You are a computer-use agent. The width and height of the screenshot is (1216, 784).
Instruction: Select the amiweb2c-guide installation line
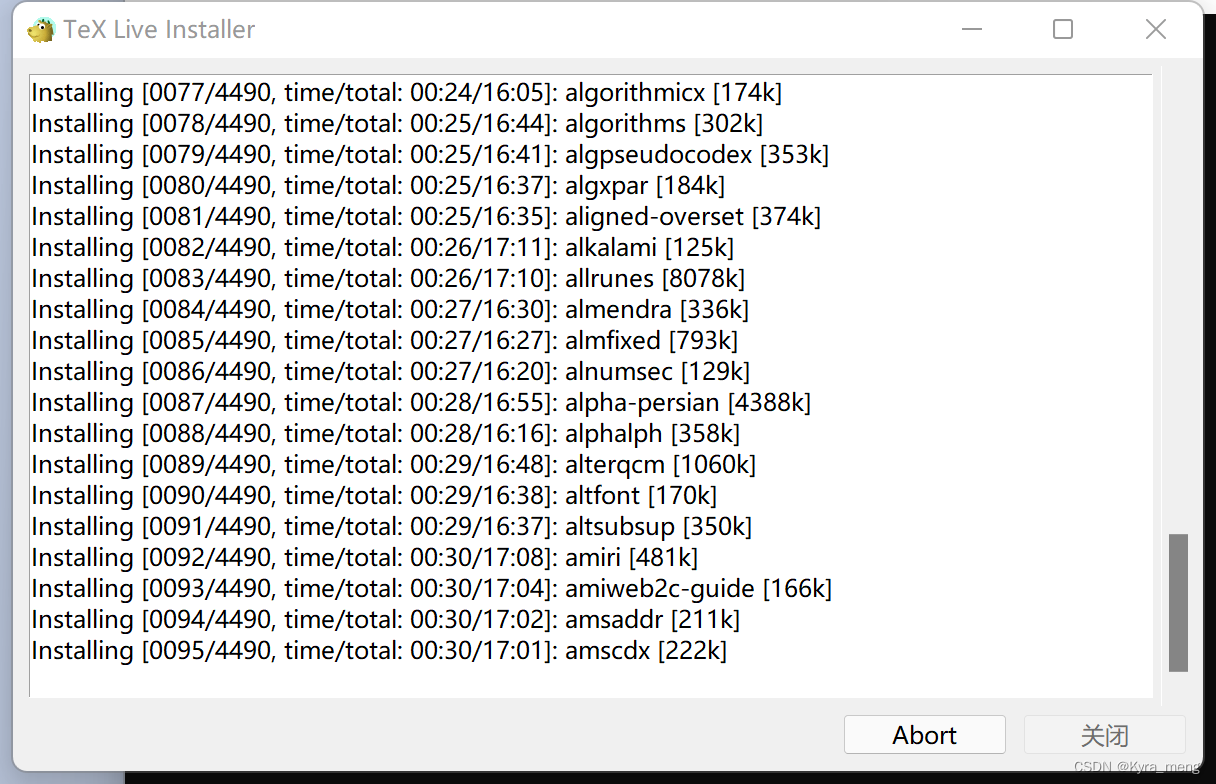[432, 588]
